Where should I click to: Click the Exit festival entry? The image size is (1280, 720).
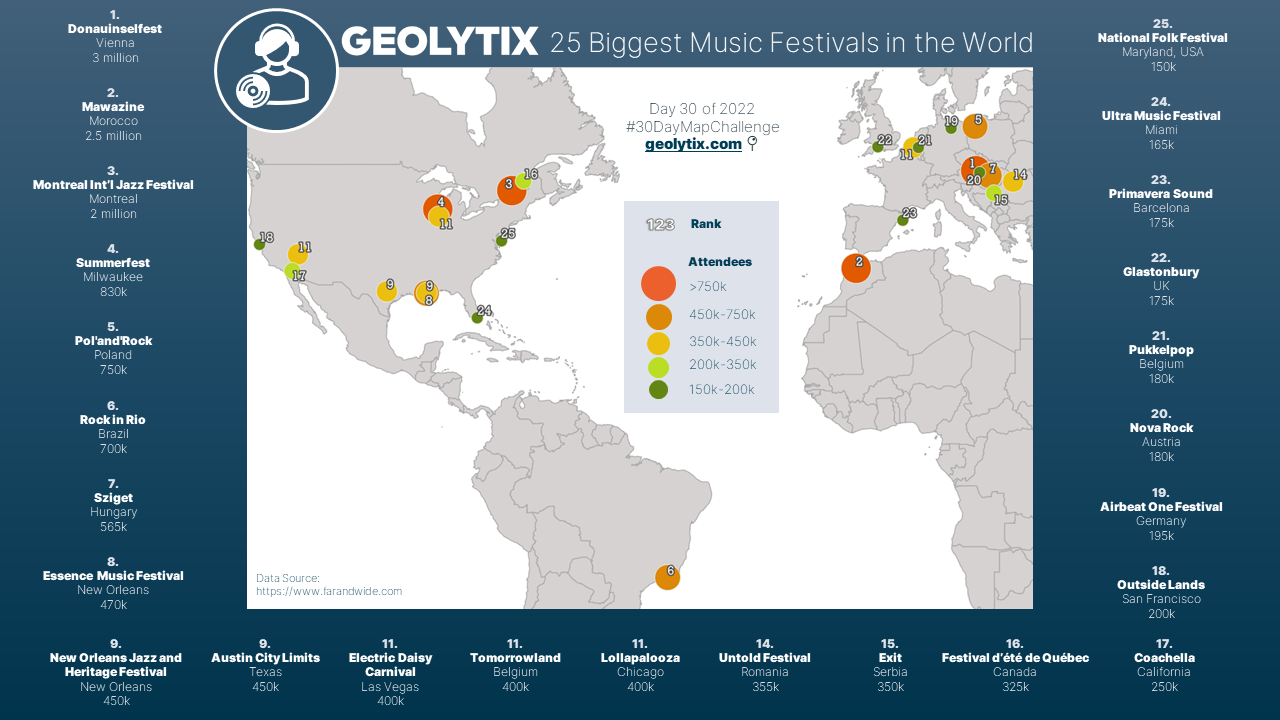(x=890, y=665)
